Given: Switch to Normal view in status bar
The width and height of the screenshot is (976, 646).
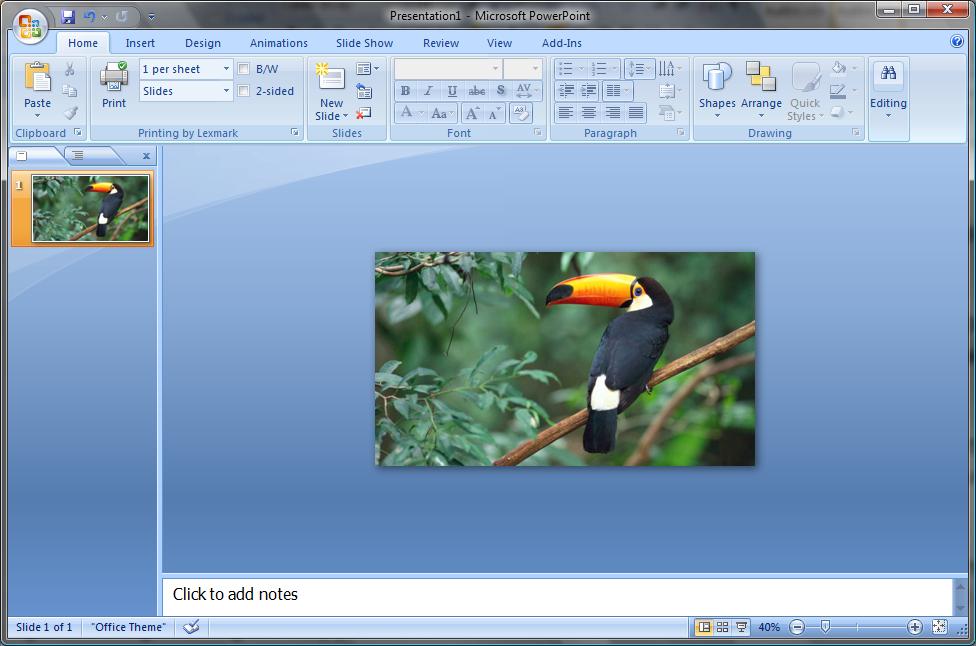Looking at the screenshot, I should click(x=704, y=627).
